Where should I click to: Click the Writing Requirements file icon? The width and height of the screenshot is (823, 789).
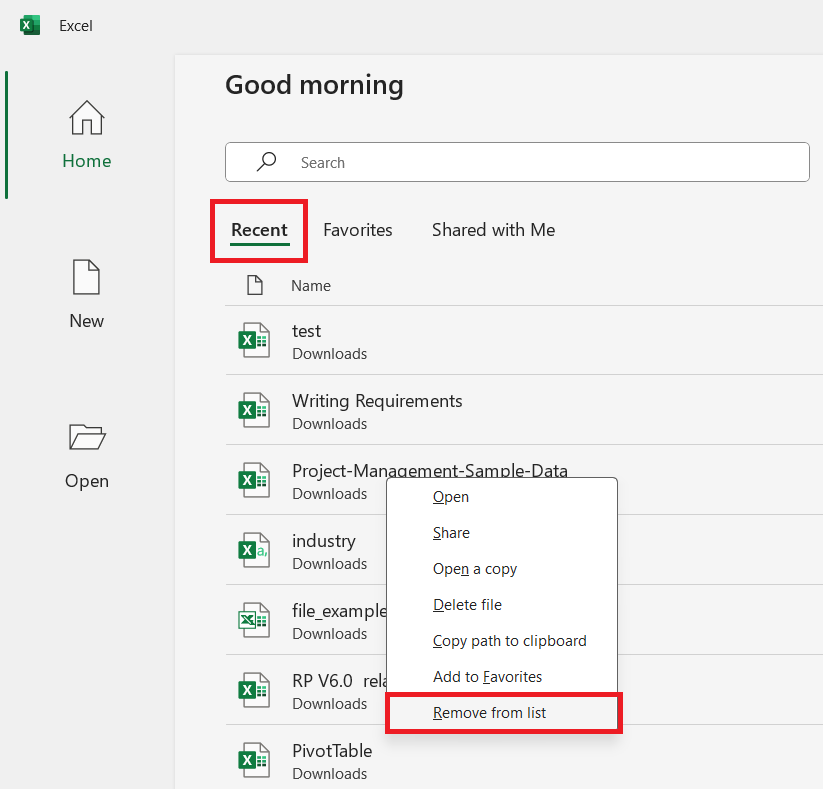click(254, 410)
